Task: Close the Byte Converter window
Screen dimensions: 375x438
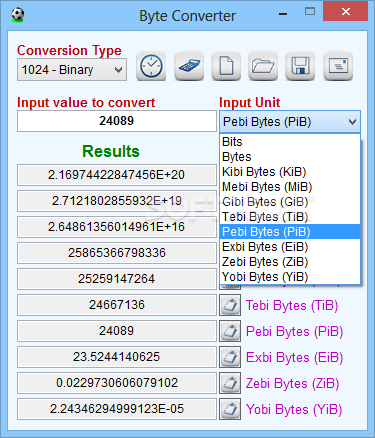Action: click(x=346, y=12)
